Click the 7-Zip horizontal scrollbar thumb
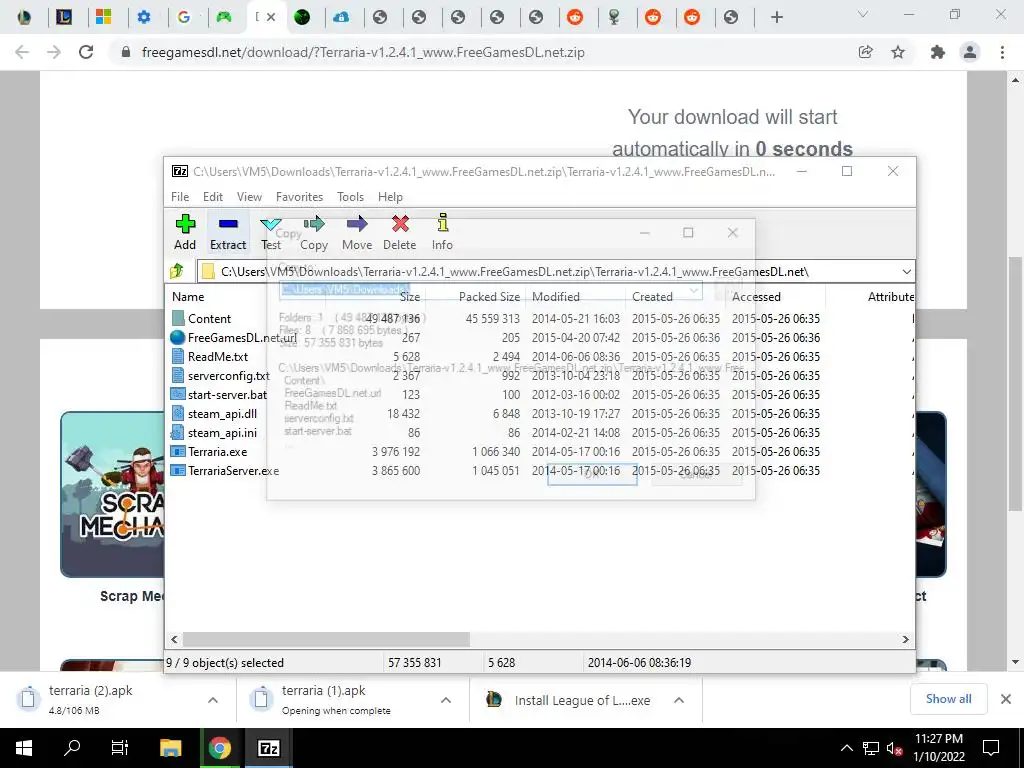The height and width of the screenshot is (768, 1024). click(326, 639)
